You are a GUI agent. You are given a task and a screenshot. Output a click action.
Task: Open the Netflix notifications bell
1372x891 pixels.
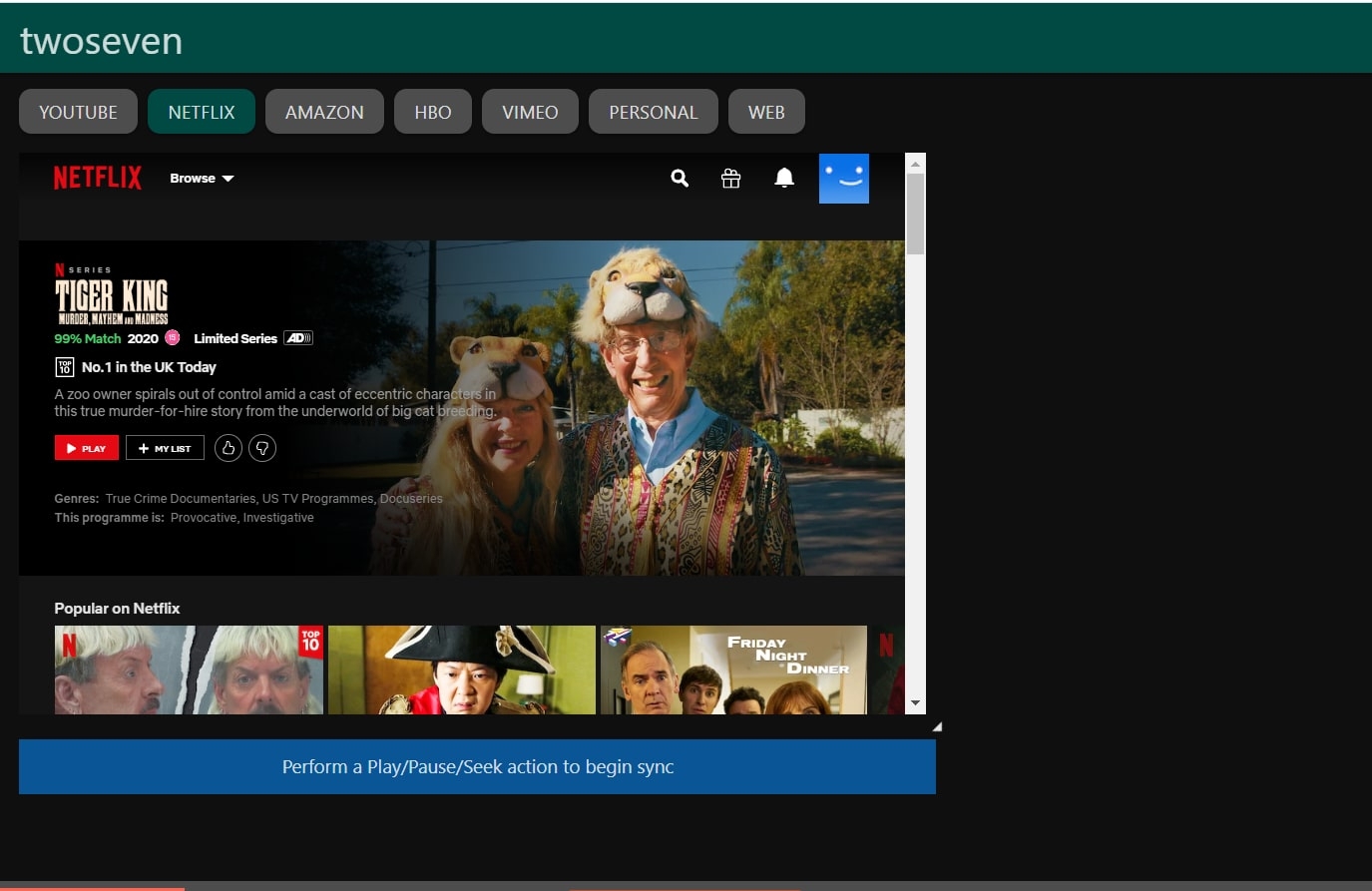click(x=784, y=178)
